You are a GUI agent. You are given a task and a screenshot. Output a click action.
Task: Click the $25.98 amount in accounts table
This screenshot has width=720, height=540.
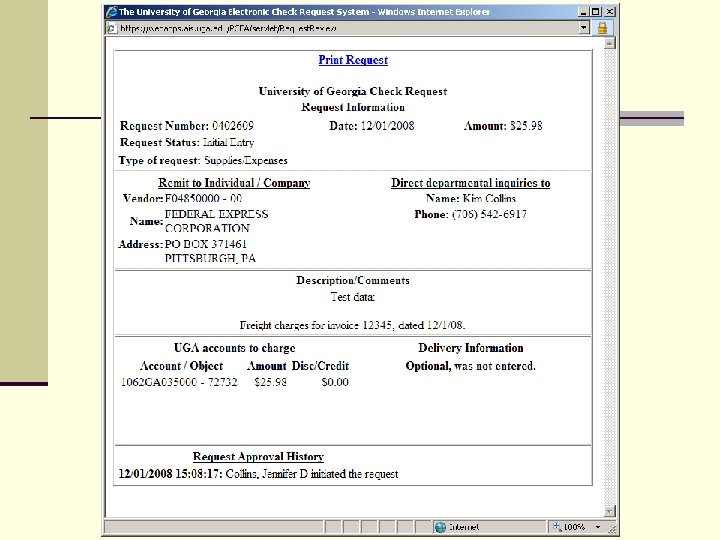270,382
